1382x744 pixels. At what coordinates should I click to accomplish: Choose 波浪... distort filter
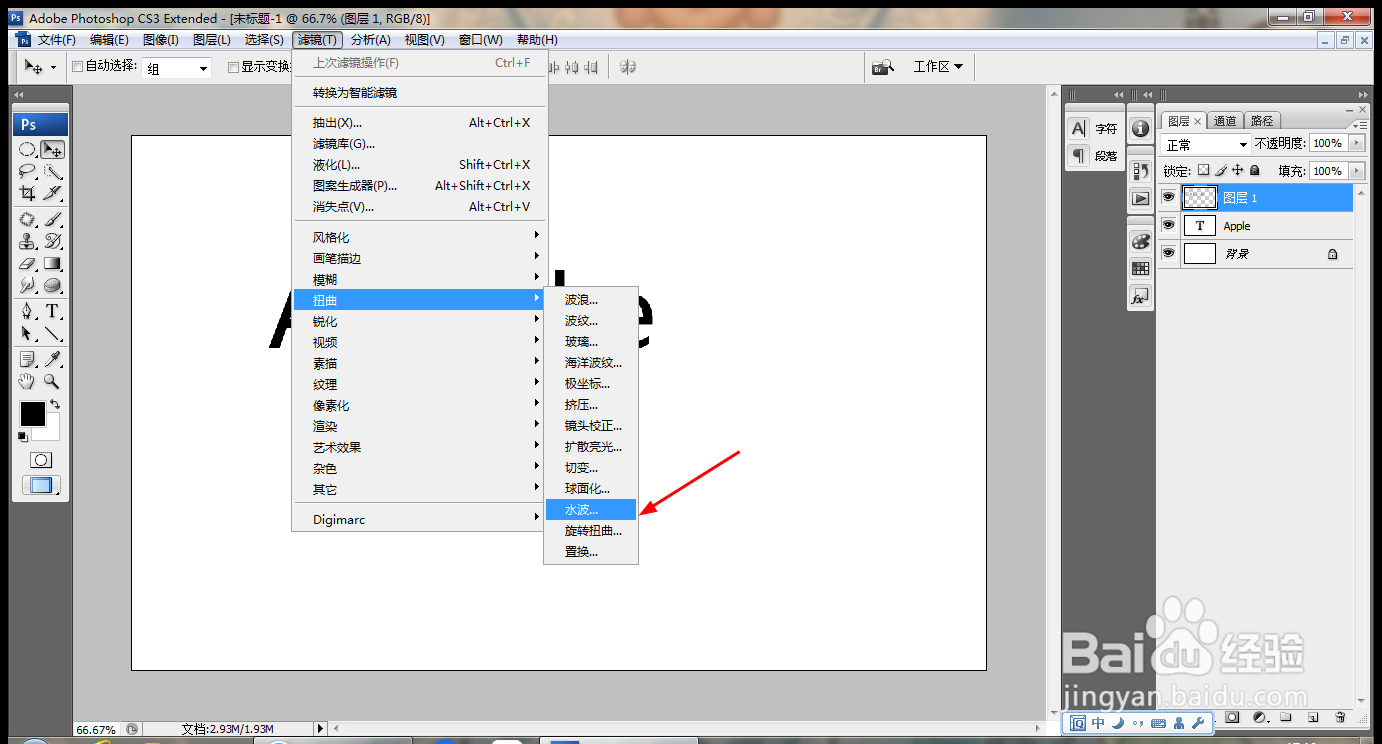coord(591,300)
